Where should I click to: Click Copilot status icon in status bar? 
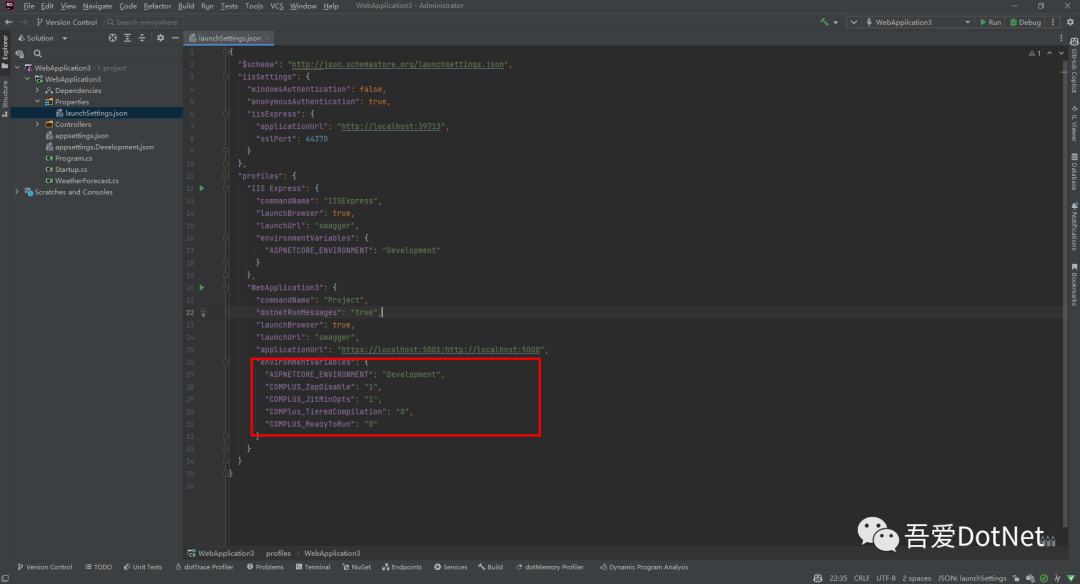point(818,578)
